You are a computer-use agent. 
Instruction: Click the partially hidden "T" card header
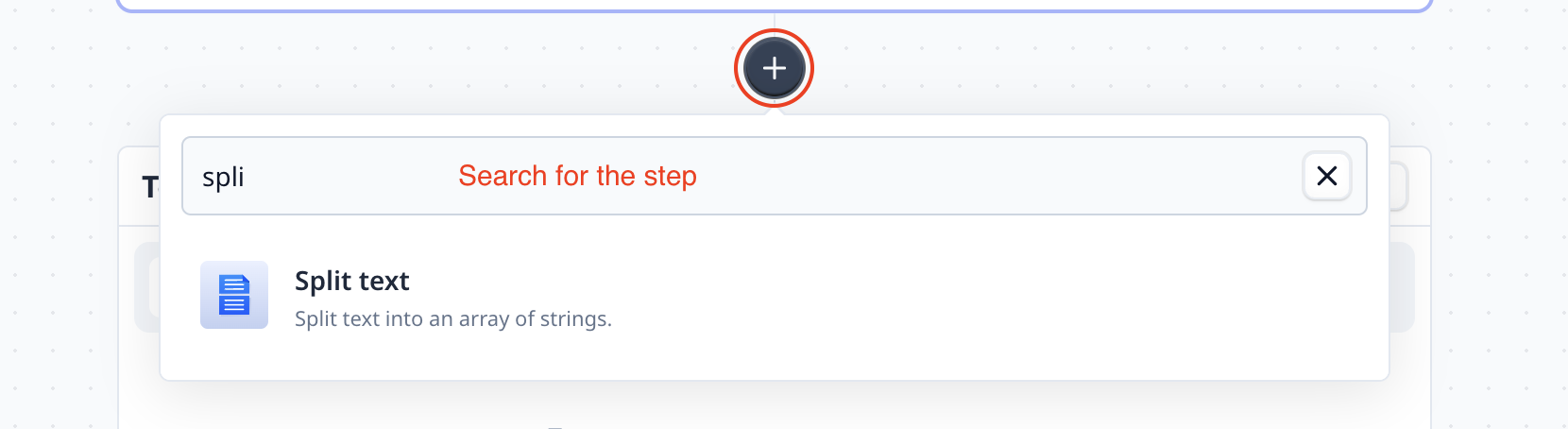149,187
